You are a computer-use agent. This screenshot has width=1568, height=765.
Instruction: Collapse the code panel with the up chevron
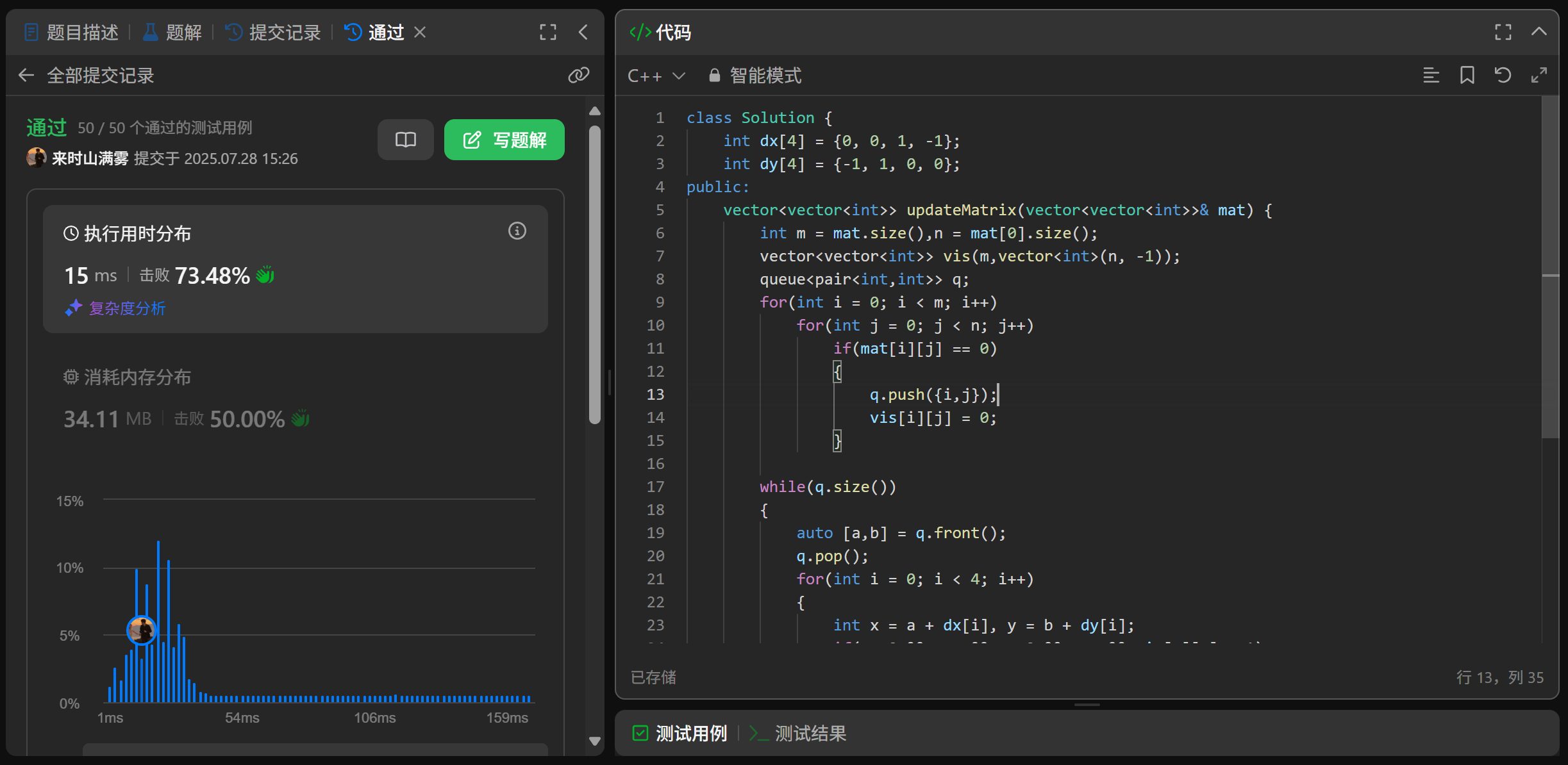pos(1539,32)
